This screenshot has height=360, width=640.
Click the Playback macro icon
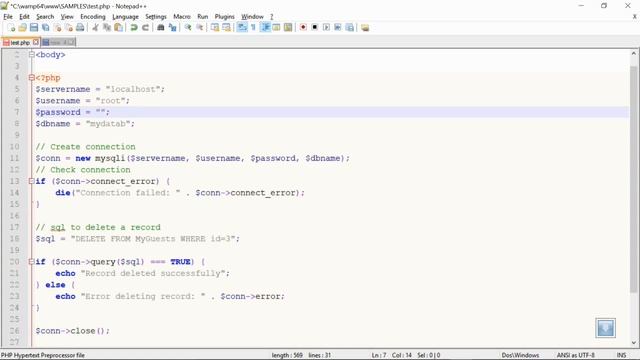326,27
